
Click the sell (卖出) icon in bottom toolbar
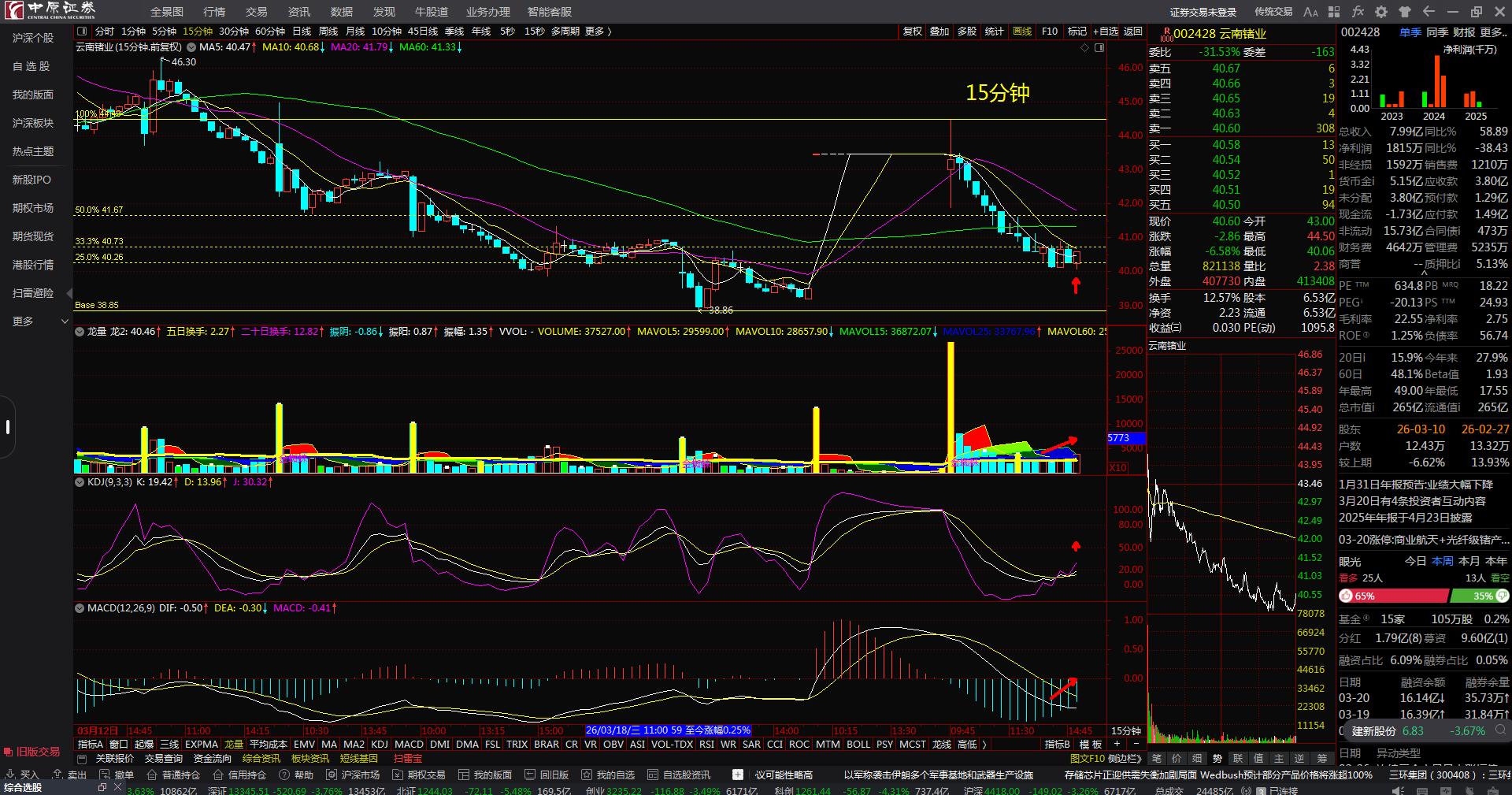click(x=58, y=775)
